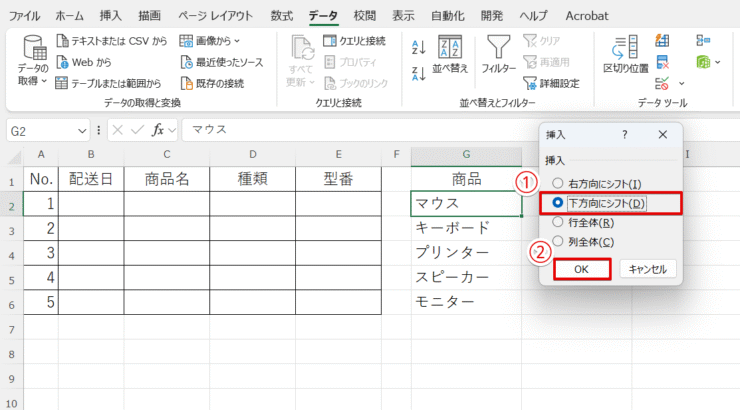
Task: Switch to the 表示 tab
Action: tap(404, 16)
